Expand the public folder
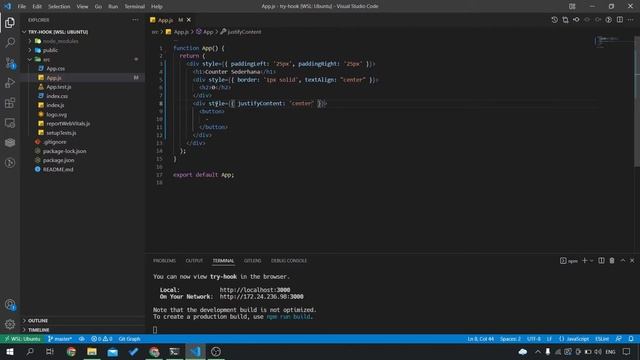Viewport: 640px width, 360px height. coord(30,50)
